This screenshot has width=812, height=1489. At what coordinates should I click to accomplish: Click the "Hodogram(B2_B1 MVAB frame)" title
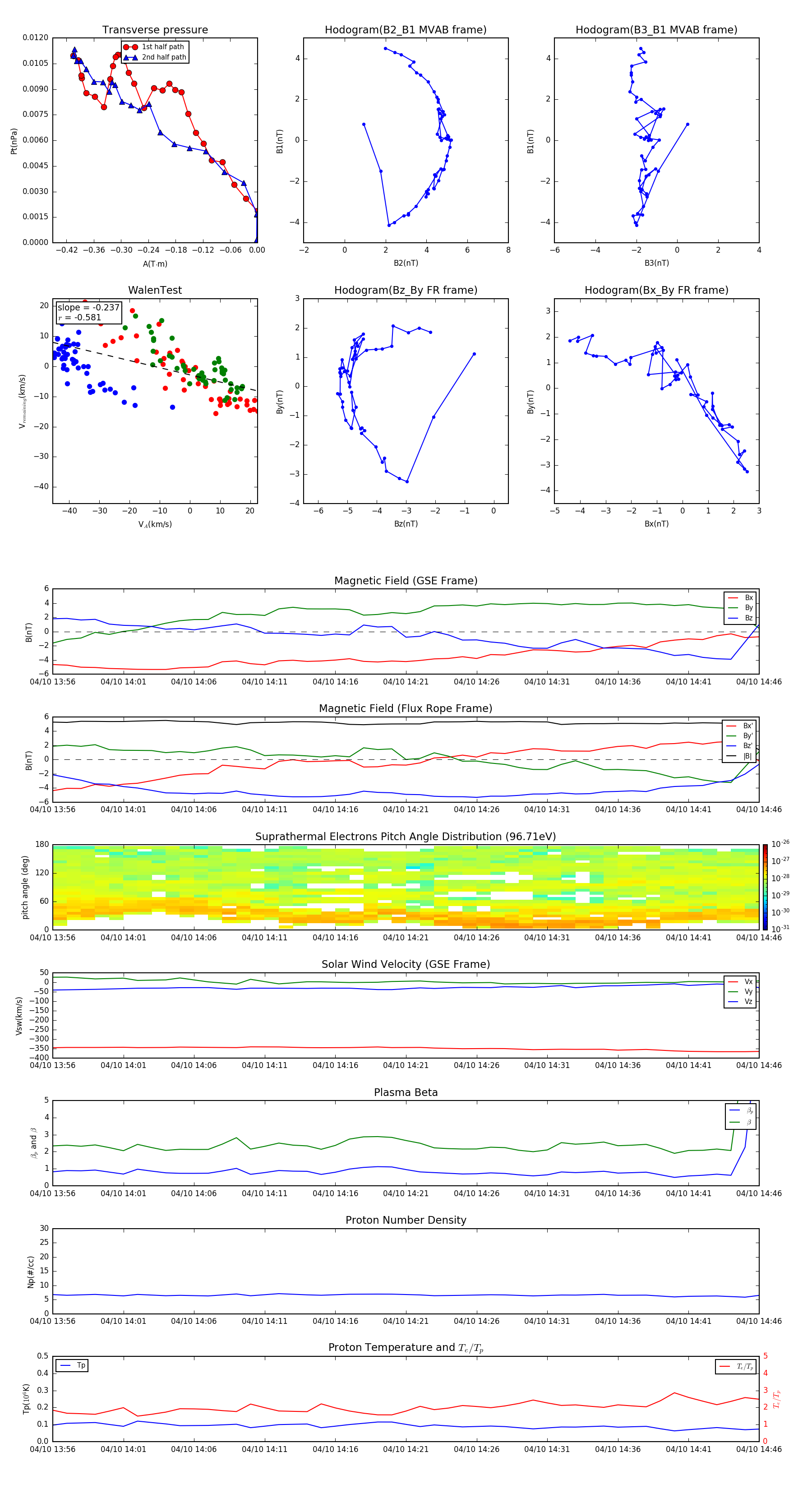point(406,30)
